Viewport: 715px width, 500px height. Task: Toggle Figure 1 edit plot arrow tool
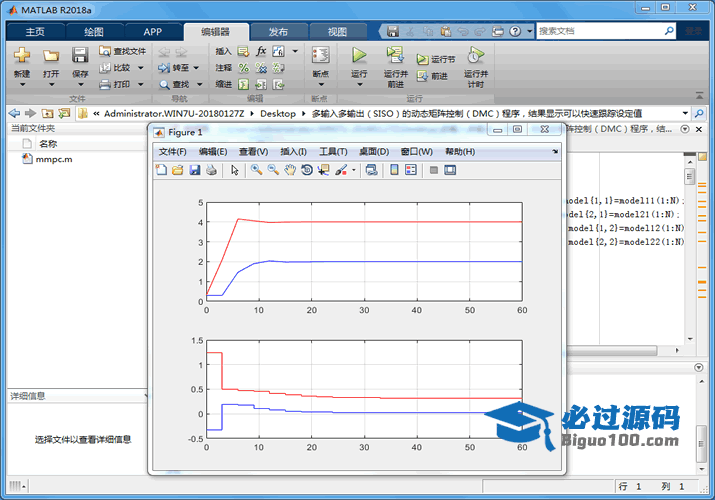[235, 170]
